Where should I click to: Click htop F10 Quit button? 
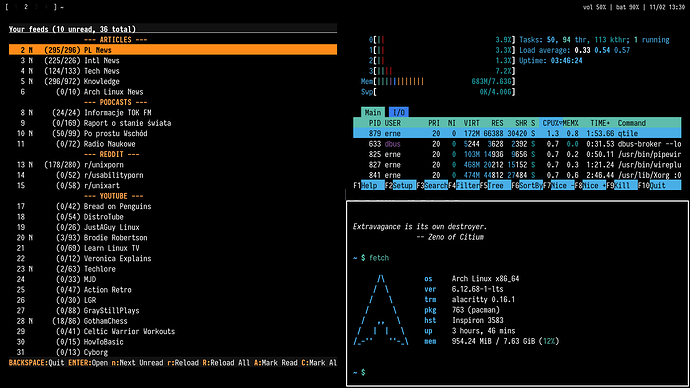pyautogui.click(x=659, y=186)
